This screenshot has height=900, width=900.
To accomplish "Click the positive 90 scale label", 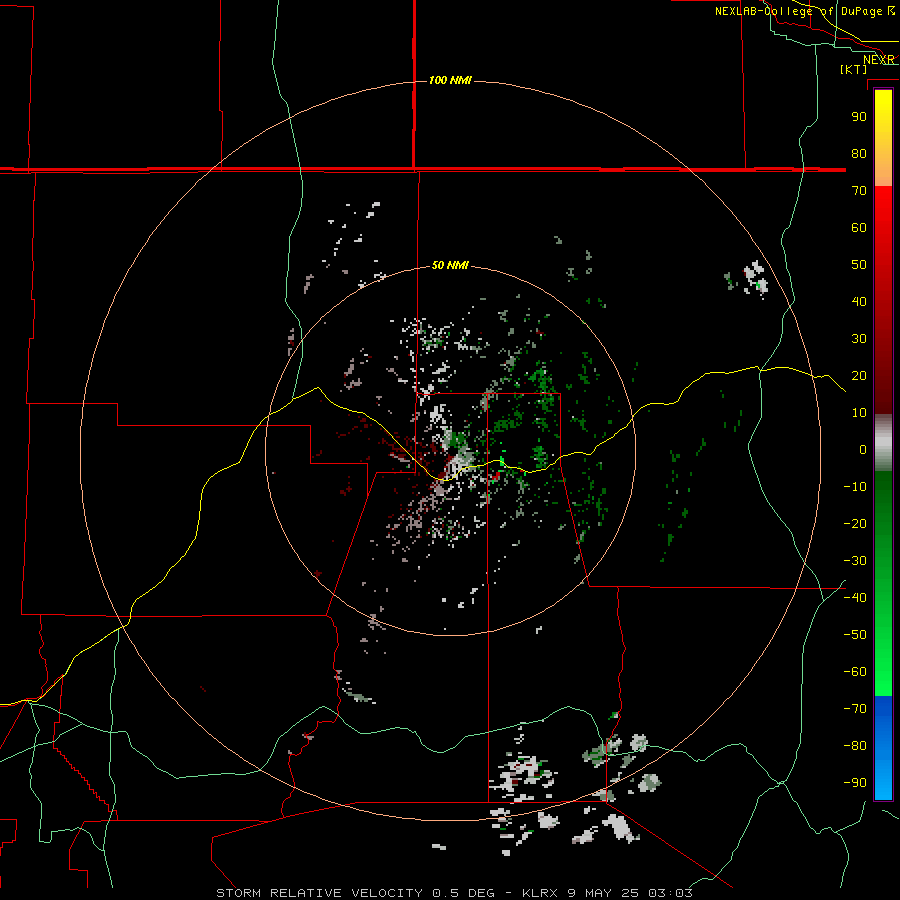I will pos(859,117).
